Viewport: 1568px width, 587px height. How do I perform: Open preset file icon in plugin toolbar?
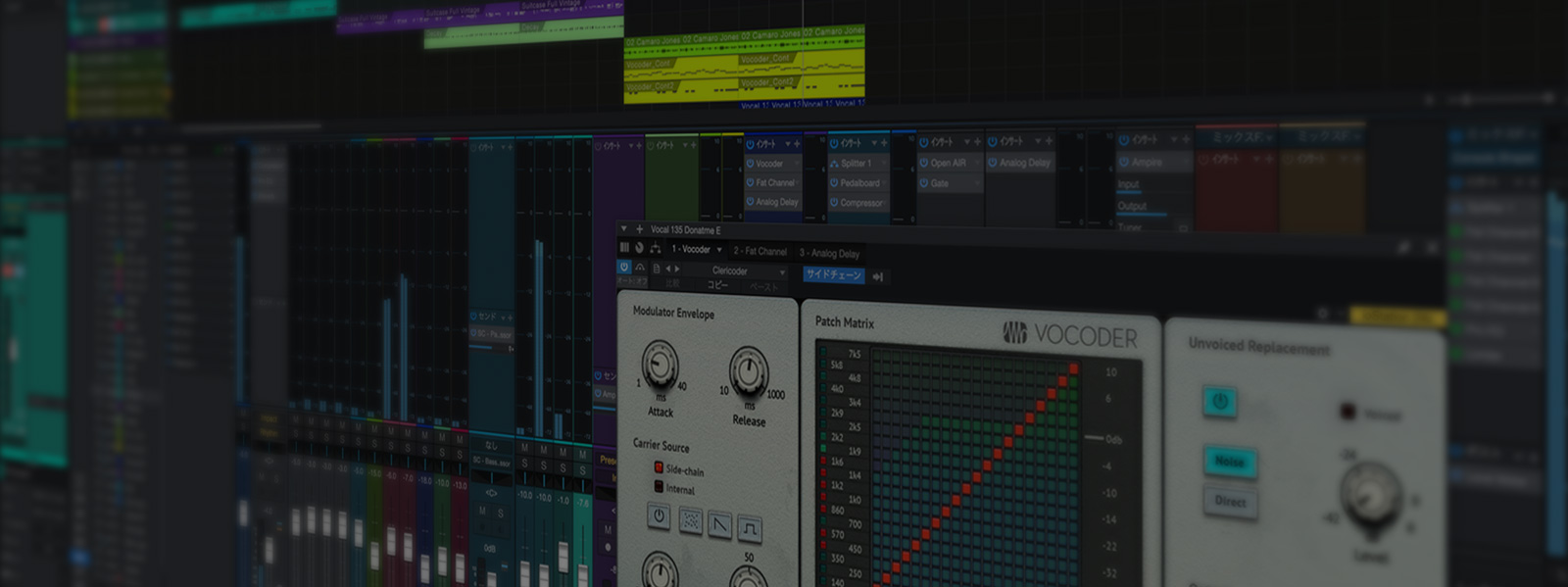(x=657, y=268)
